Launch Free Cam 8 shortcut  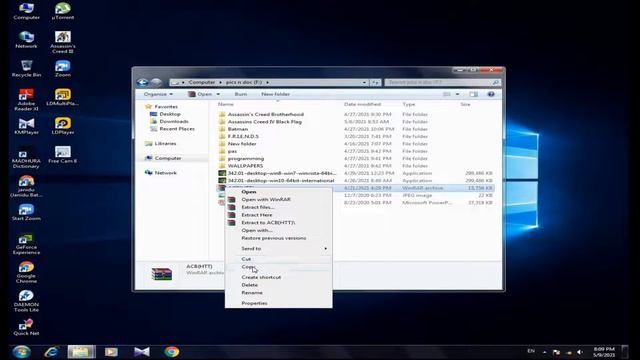[x=63, y=155]
